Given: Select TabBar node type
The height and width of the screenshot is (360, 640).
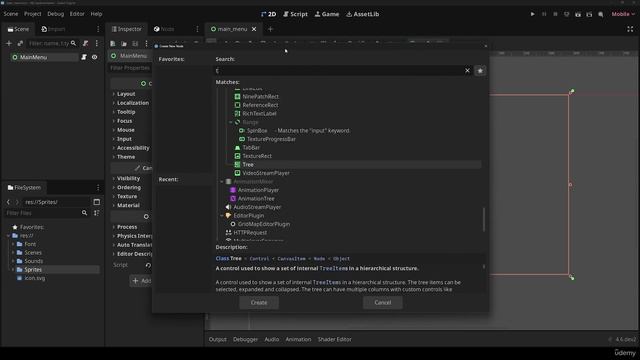Looking at the screenshot, I should click(x=251, y=148).
